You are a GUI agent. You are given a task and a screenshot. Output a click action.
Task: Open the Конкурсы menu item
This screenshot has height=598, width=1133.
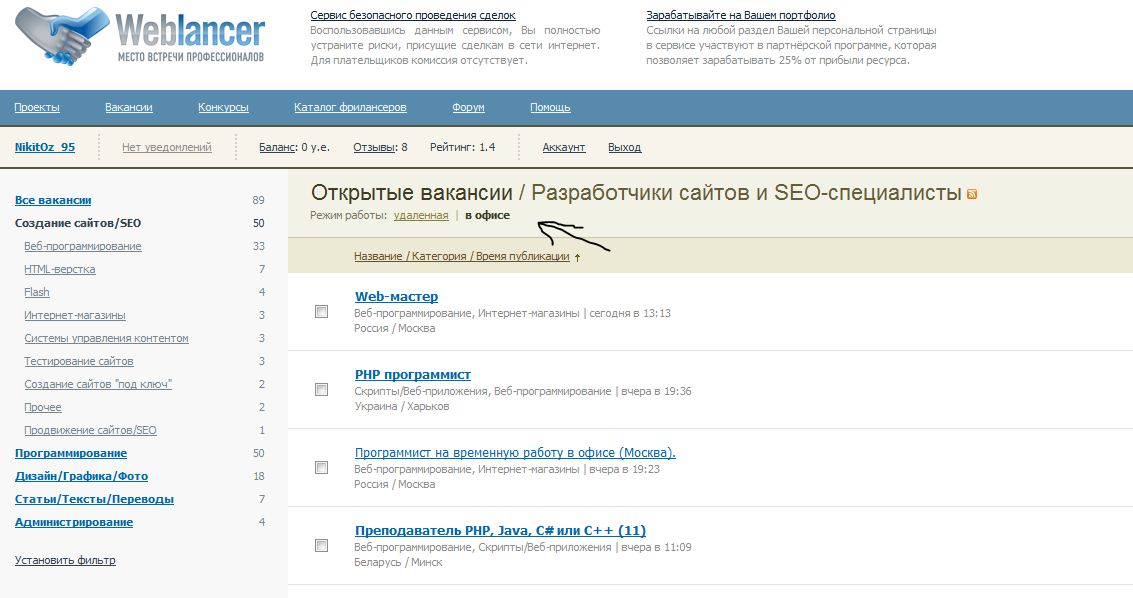[223, 107]
